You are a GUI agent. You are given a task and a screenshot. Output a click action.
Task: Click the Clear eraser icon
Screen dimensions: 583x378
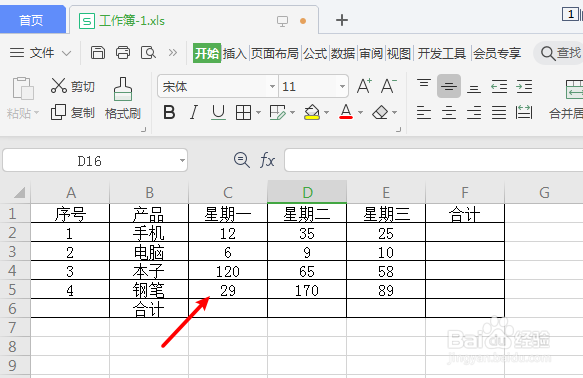[x=380, y=112]
